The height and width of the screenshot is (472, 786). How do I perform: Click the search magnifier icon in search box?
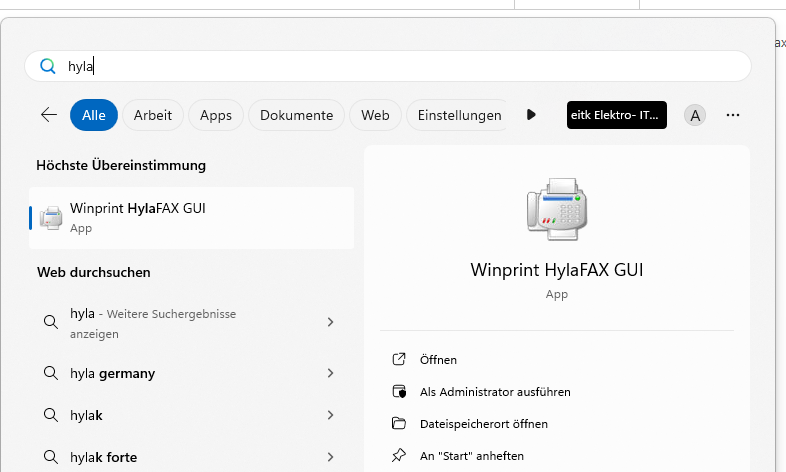click(46, 67)
